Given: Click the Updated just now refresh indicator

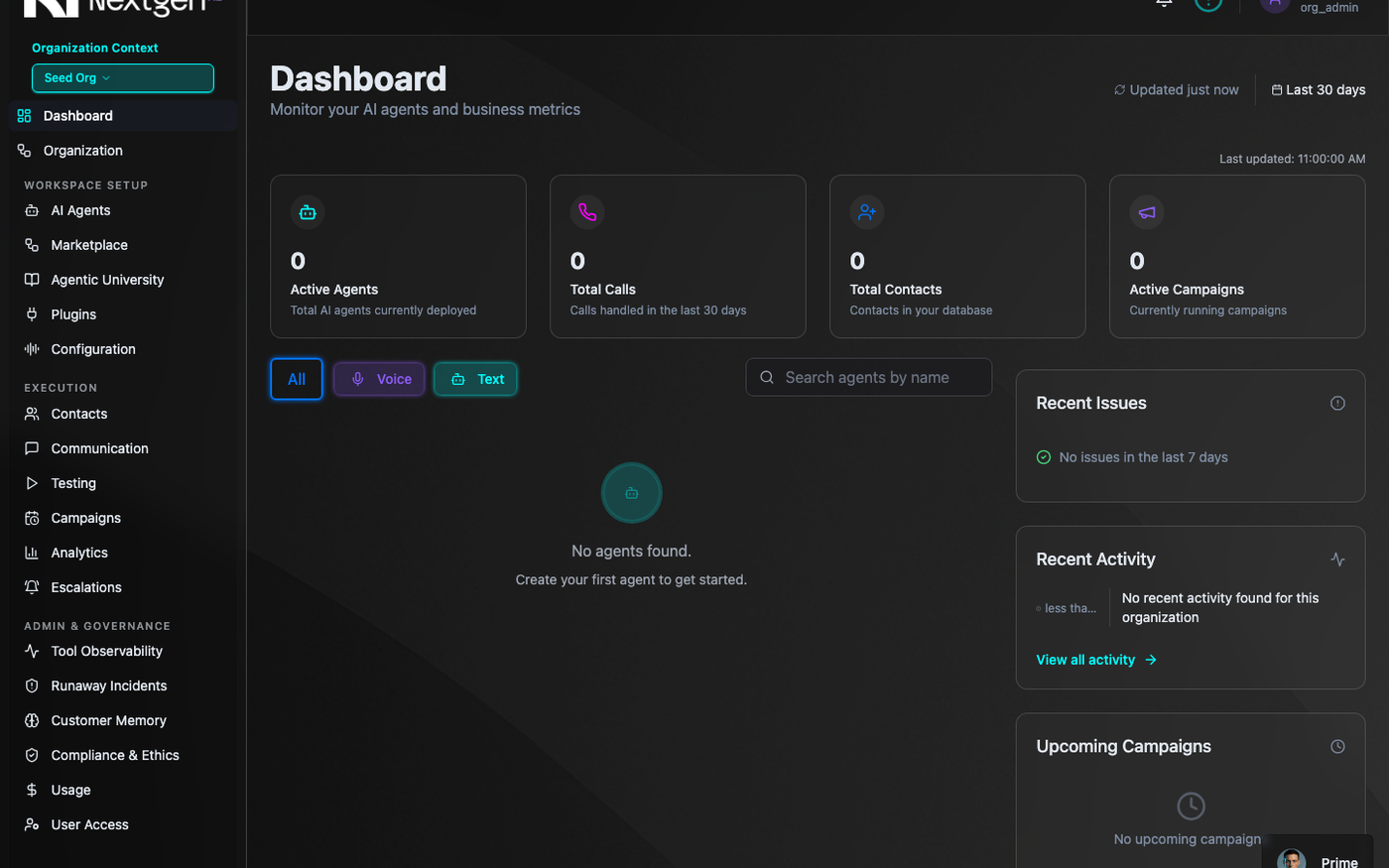Looking at the screenshot, I should [1177, 89].
